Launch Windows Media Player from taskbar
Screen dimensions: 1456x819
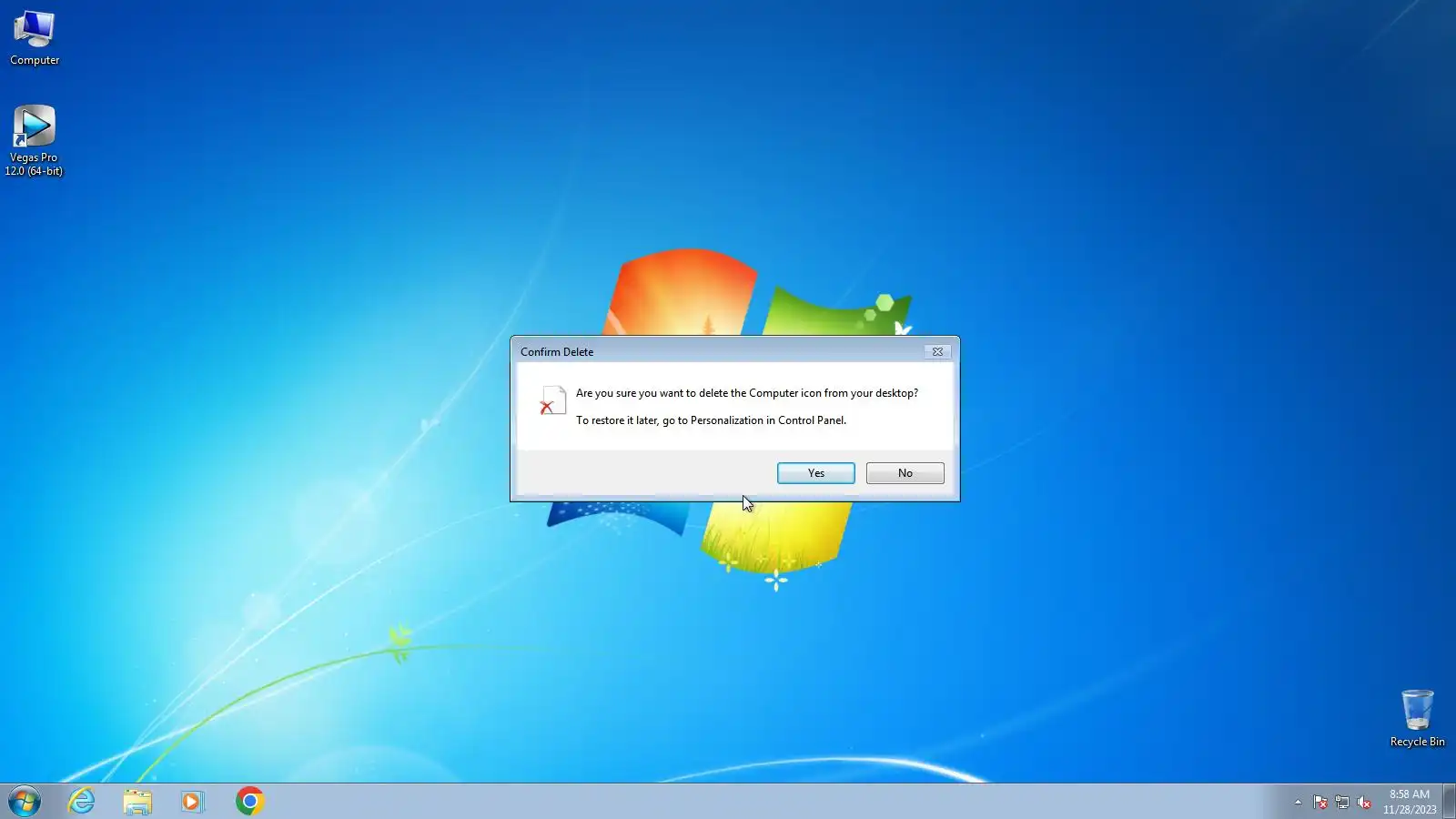192,802
